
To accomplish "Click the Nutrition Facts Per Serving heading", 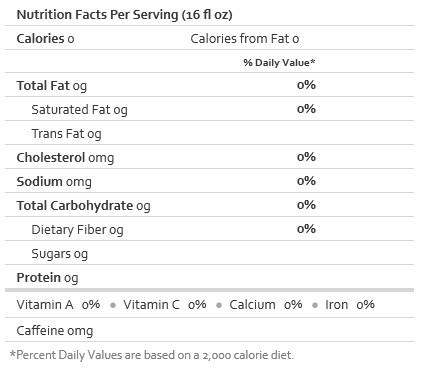I will (124, 15).
